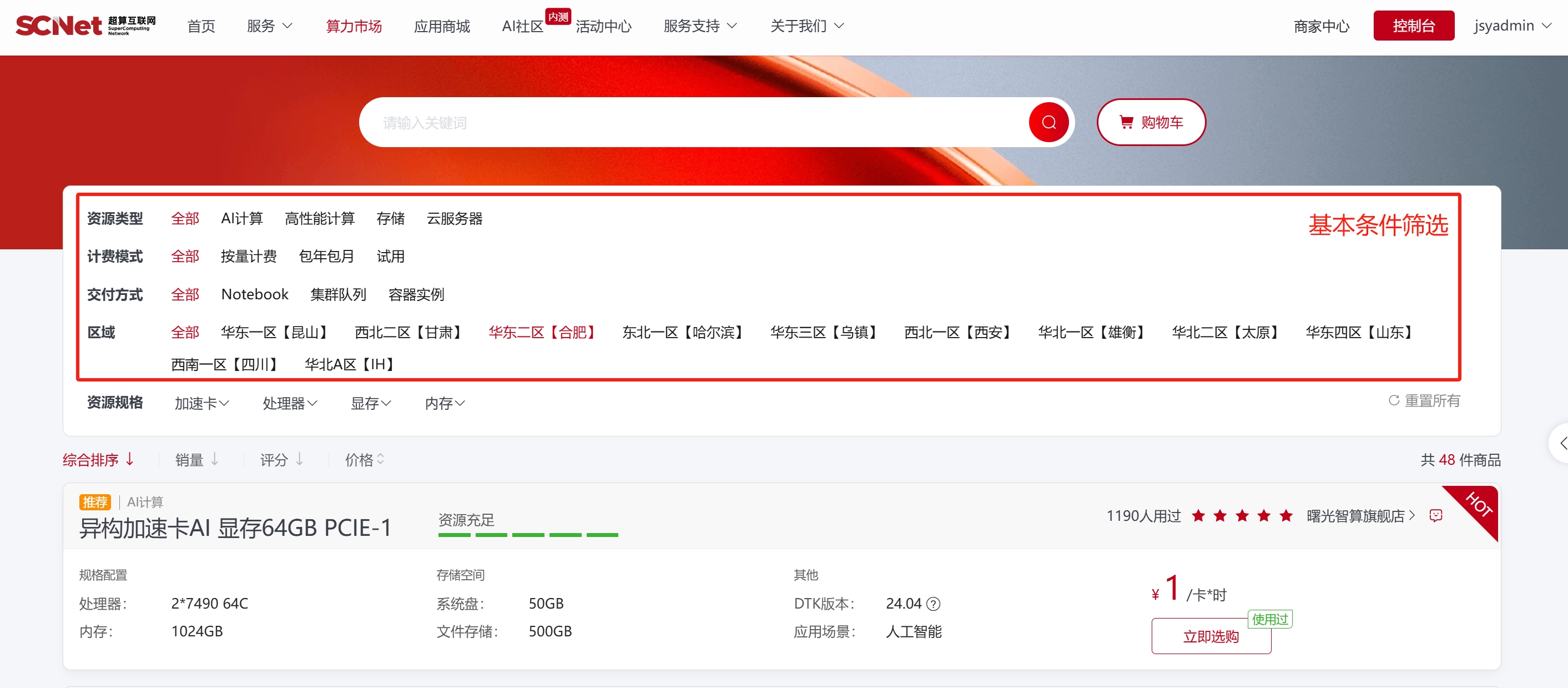Viewport: 1568px width, 688px height.
Task: Choose 按量计费 billing mode filter
Action: [248, 257]
